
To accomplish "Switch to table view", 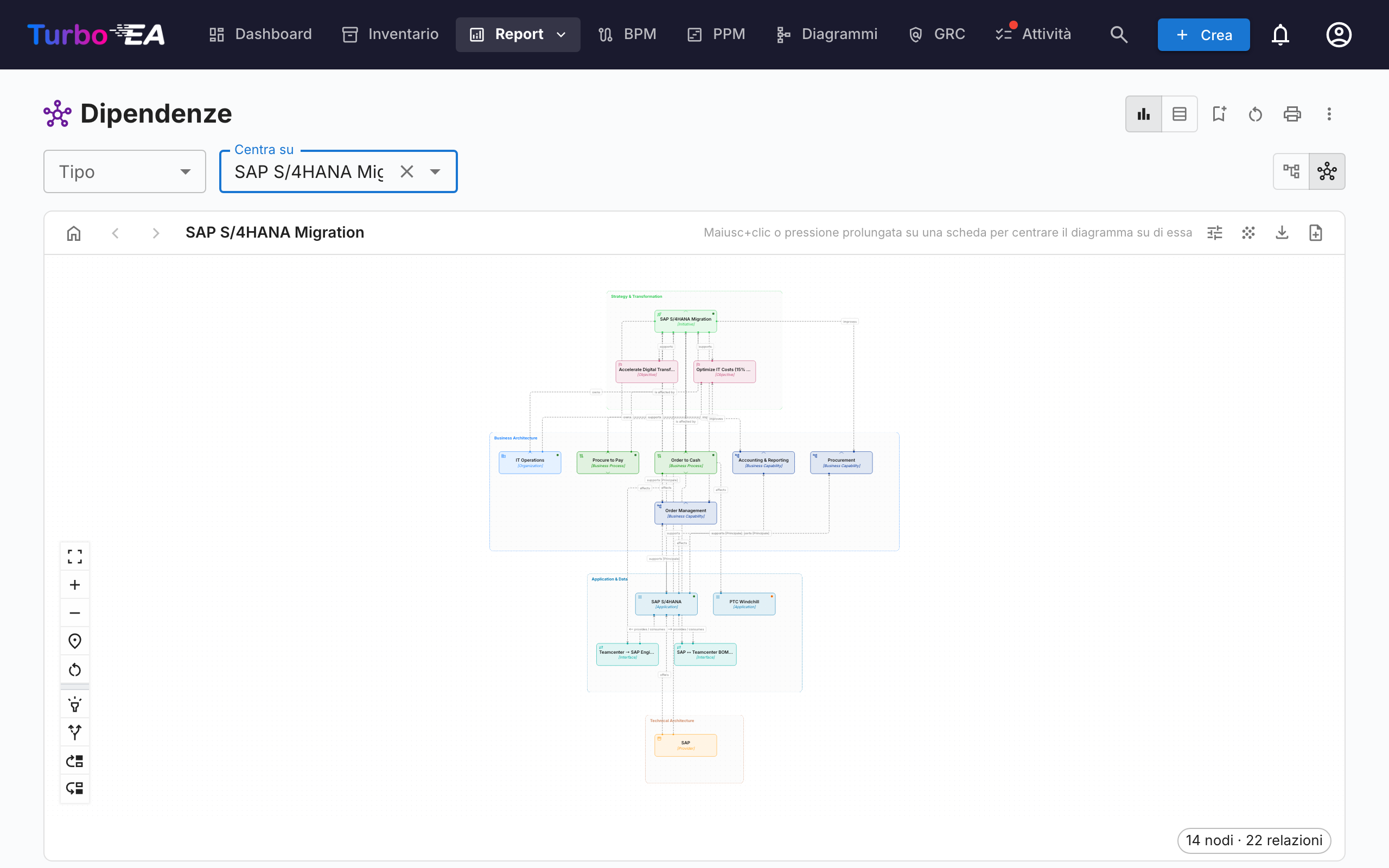I will tap(1180, 114).
